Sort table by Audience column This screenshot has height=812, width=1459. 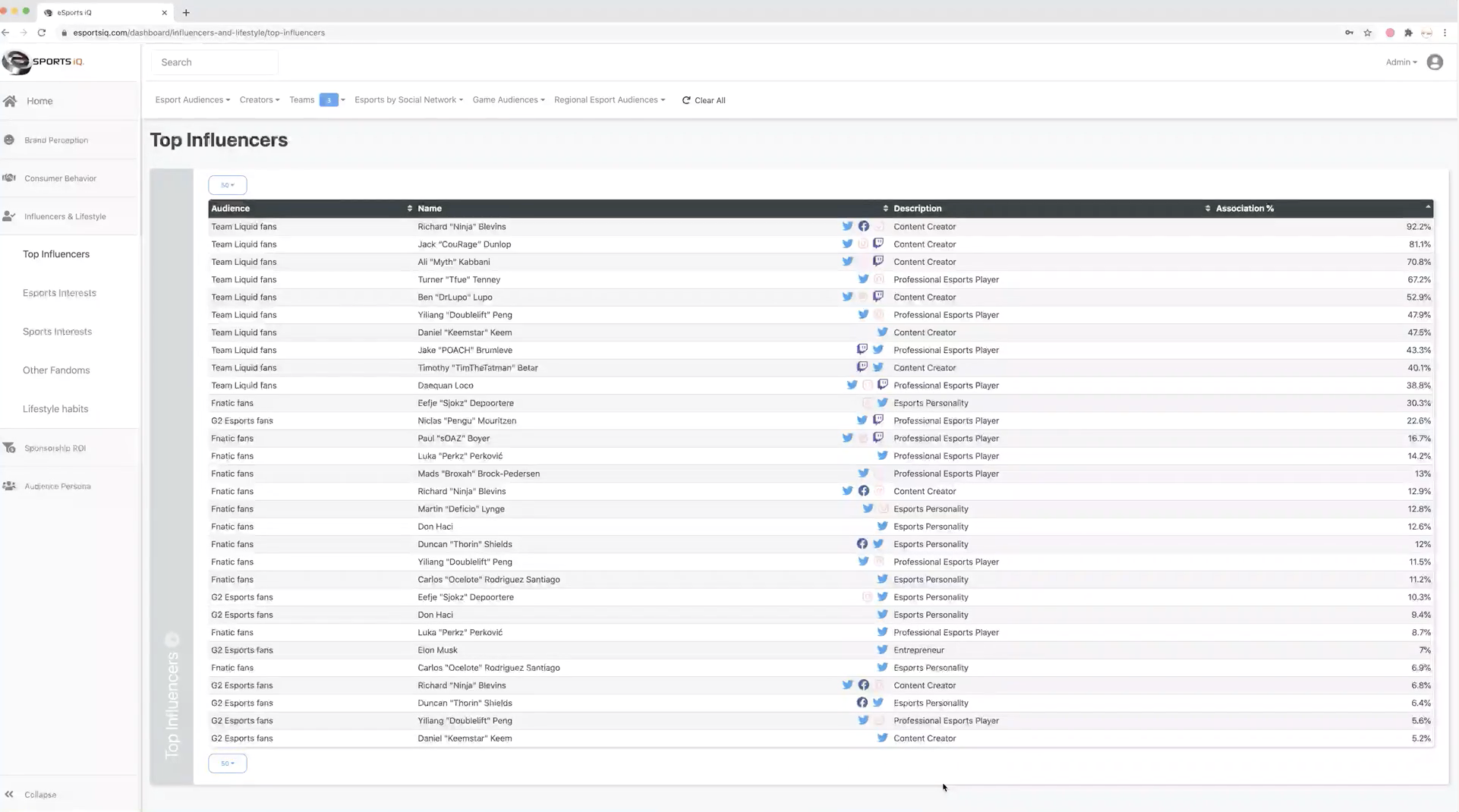[x=311, y=208]
